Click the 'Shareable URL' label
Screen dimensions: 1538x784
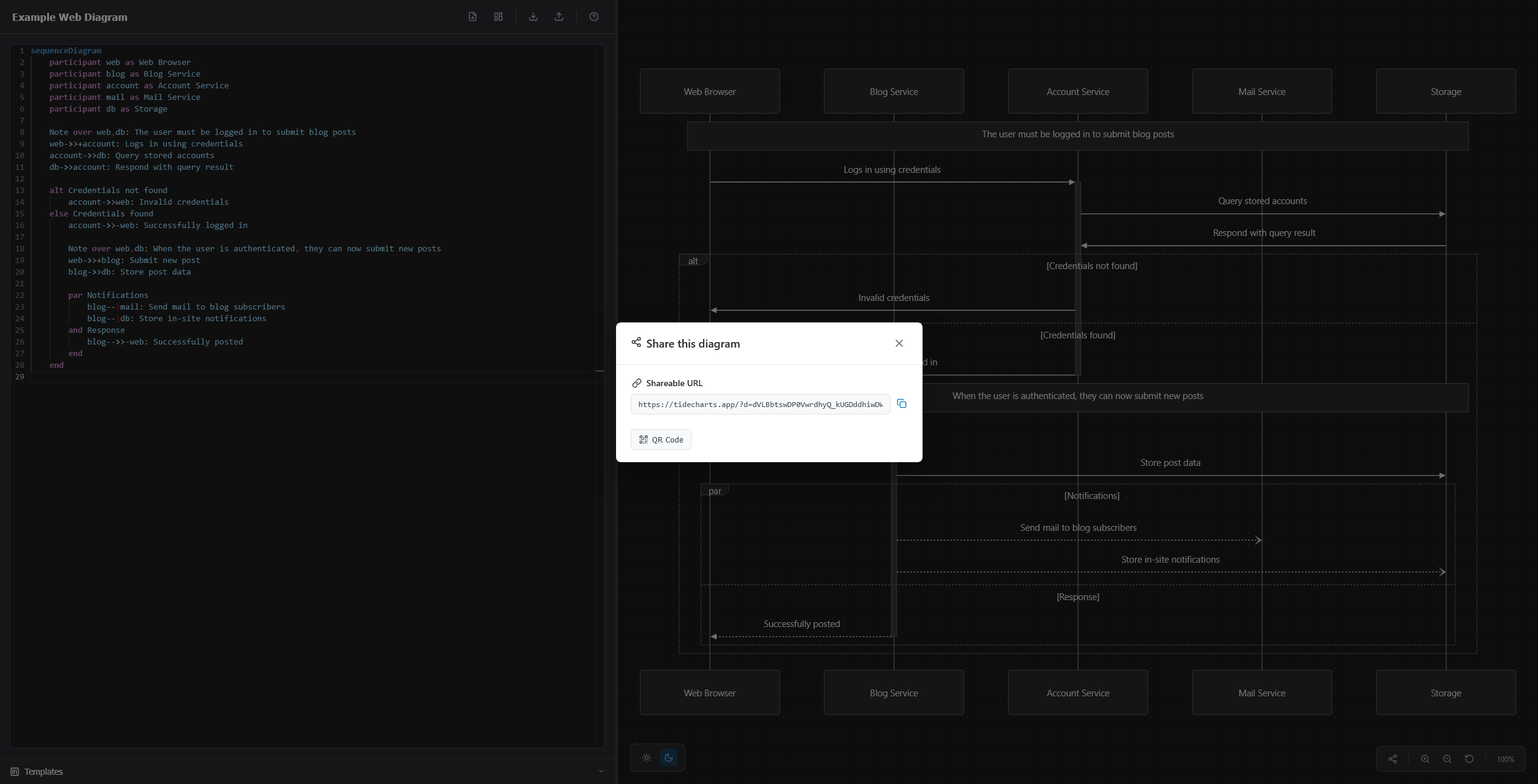coord(674,383)
